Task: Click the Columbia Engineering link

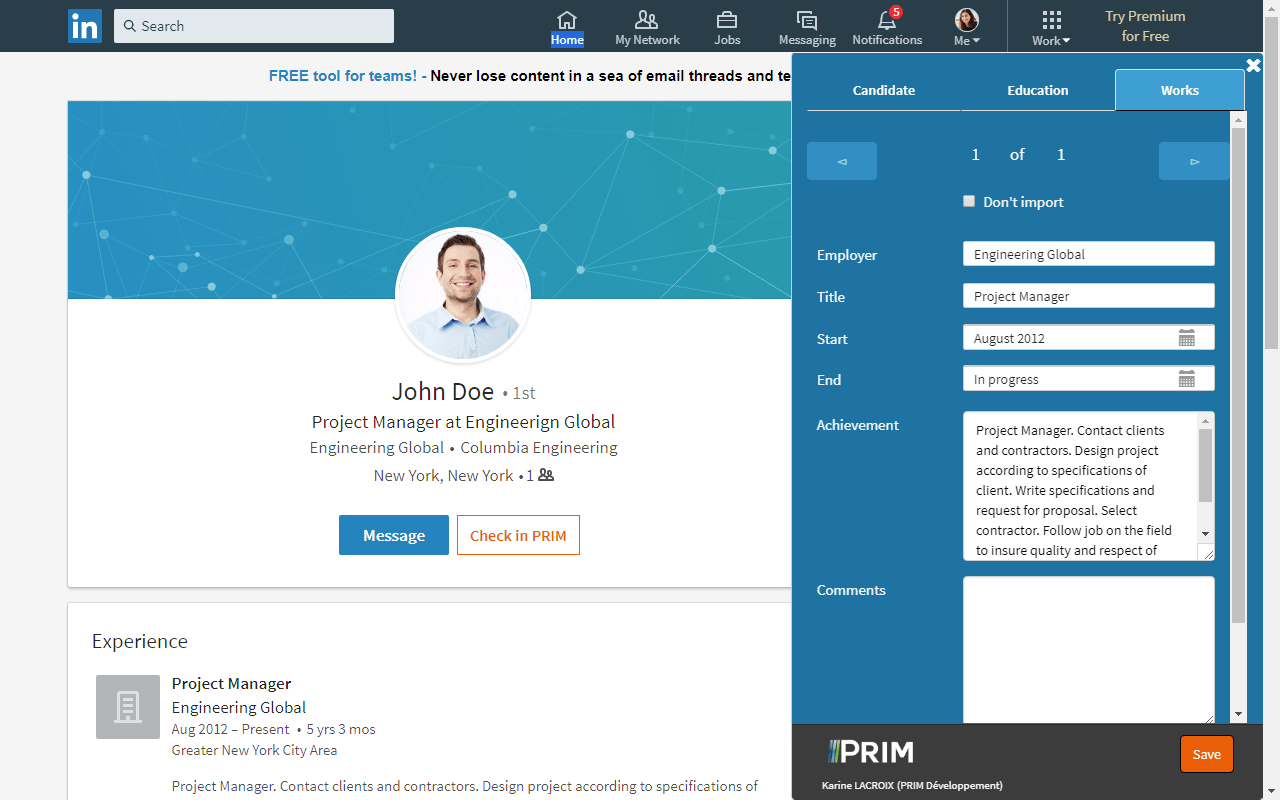Action: point(539,447)
